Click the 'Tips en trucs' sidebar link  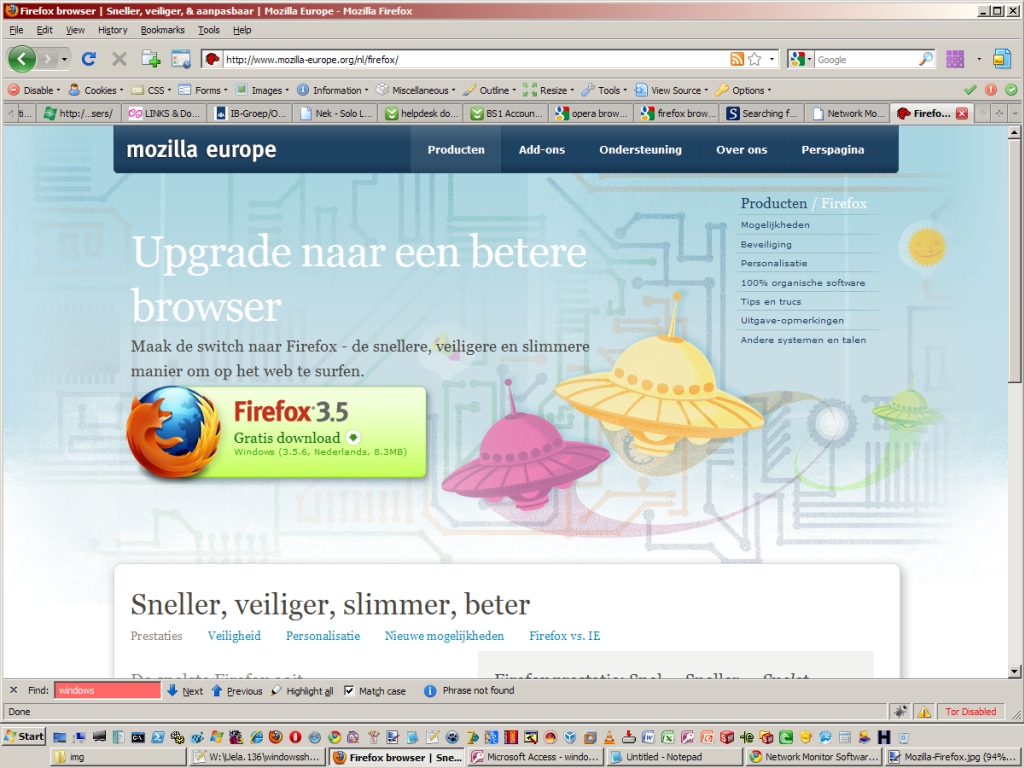771,302
